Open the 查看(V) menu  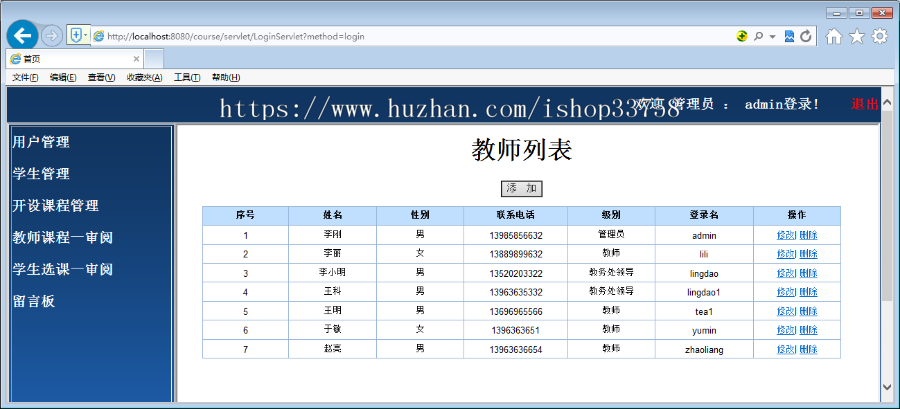[x=102, y=77]
